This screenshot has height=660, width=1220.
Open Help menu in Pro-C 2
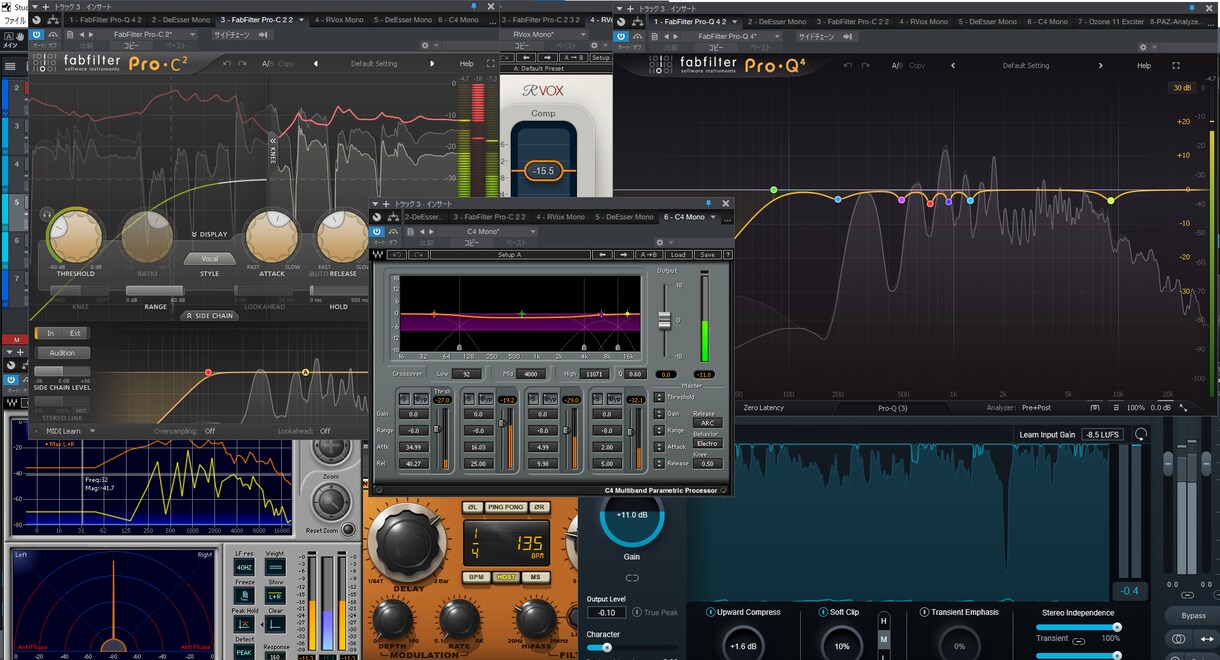[x=466, y=64]
